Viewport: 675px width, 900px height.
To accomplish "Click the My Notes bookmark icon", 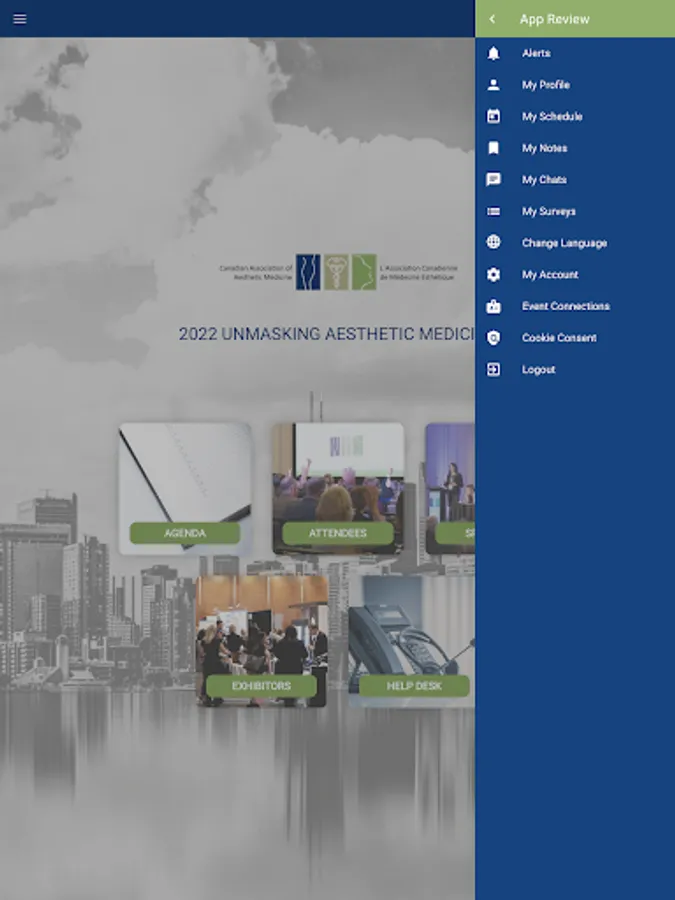I will point(494,148).
